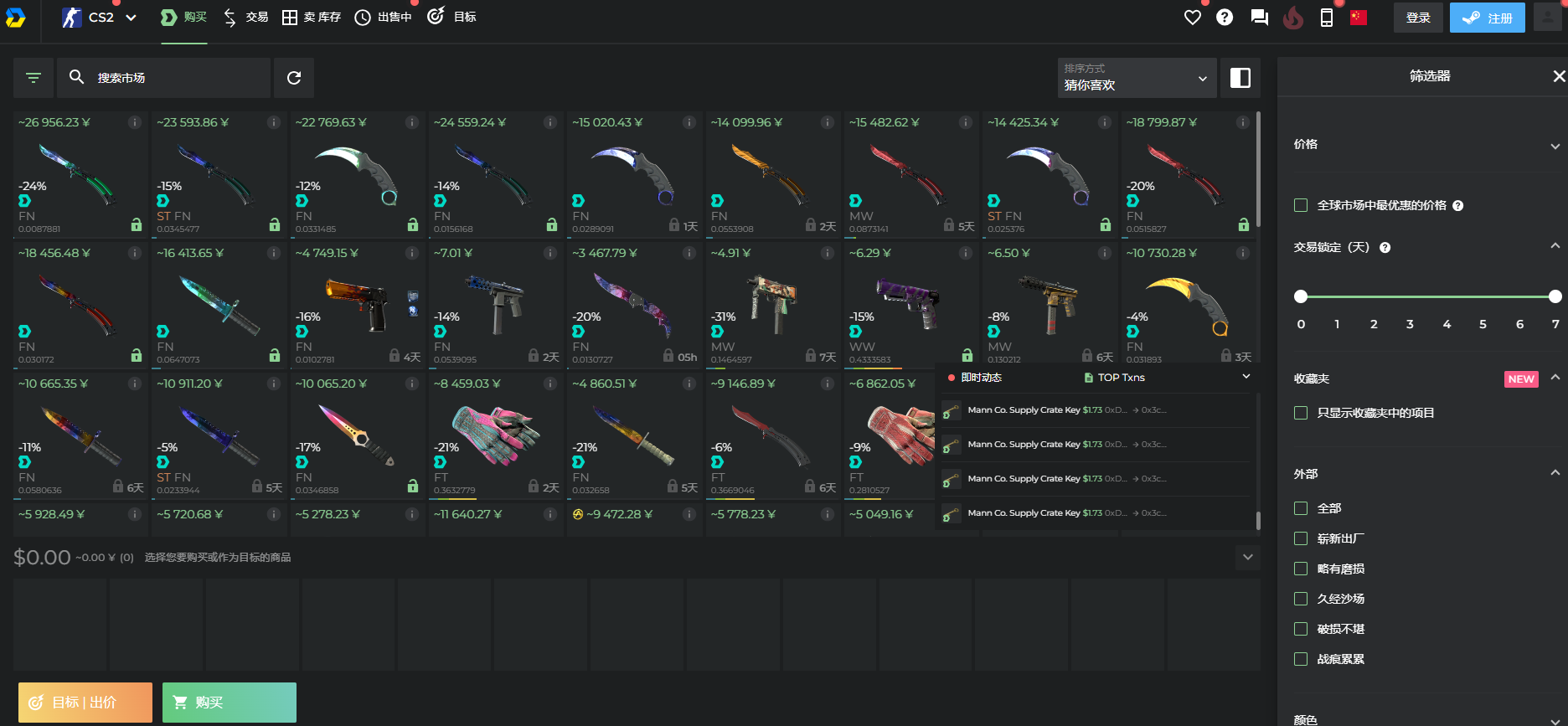Viewport: 1568px width, 726px height.
Task: Click the 注册 Steam signup button
Action: click(x=1488, y=18)
